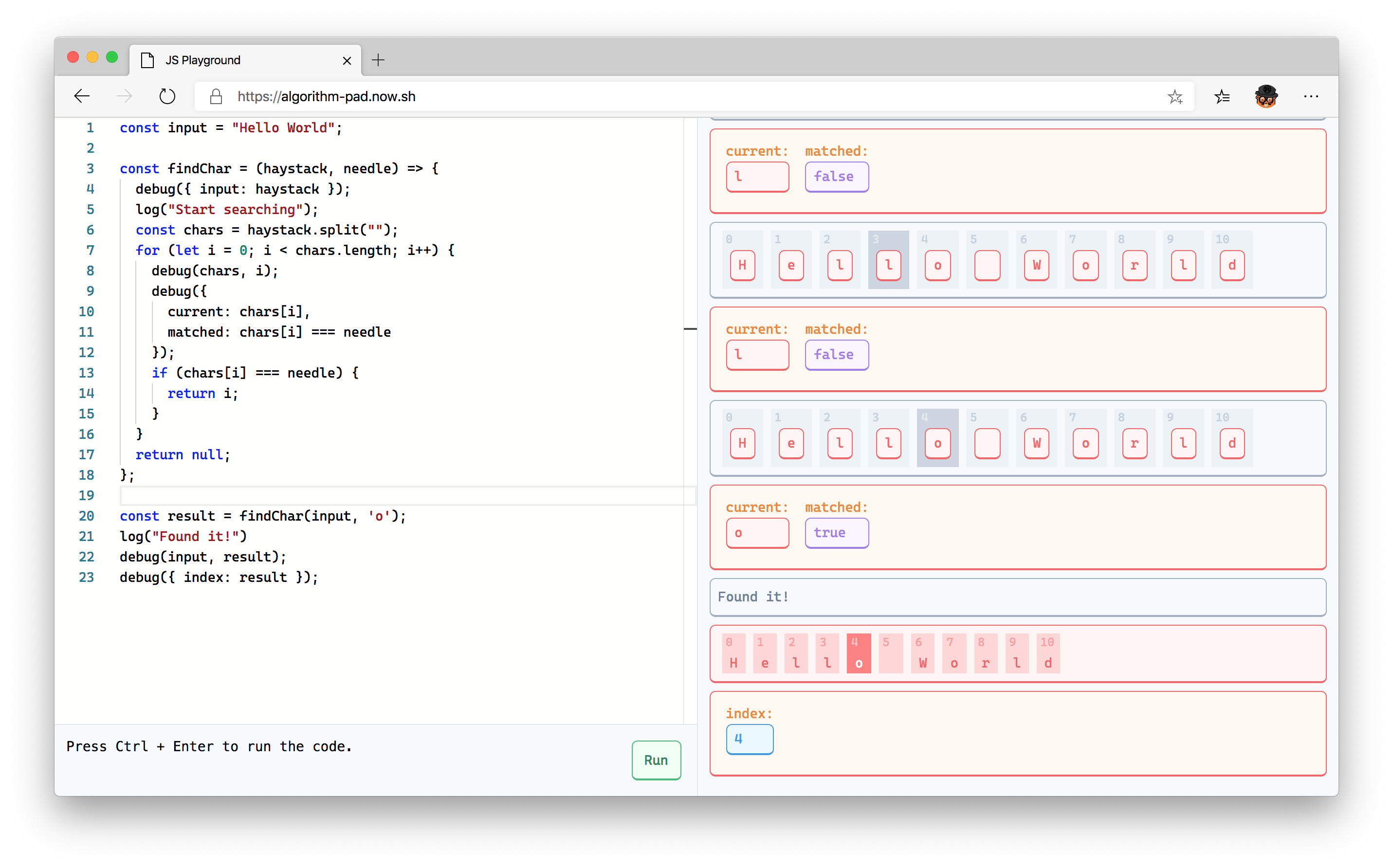The height and width of the screenshot is (868, 1393).
Task: Open the user profile avatar
Action: coord(1265,96)
